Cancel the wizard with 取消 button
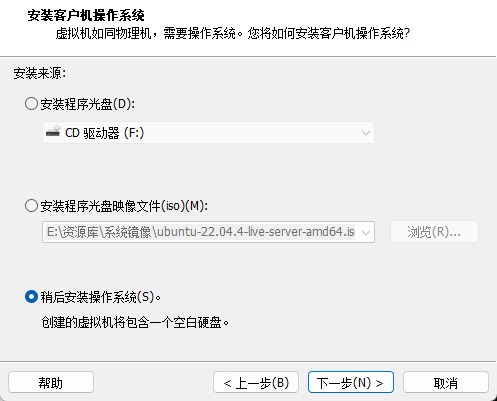497x401 pixels. point(446,382)
